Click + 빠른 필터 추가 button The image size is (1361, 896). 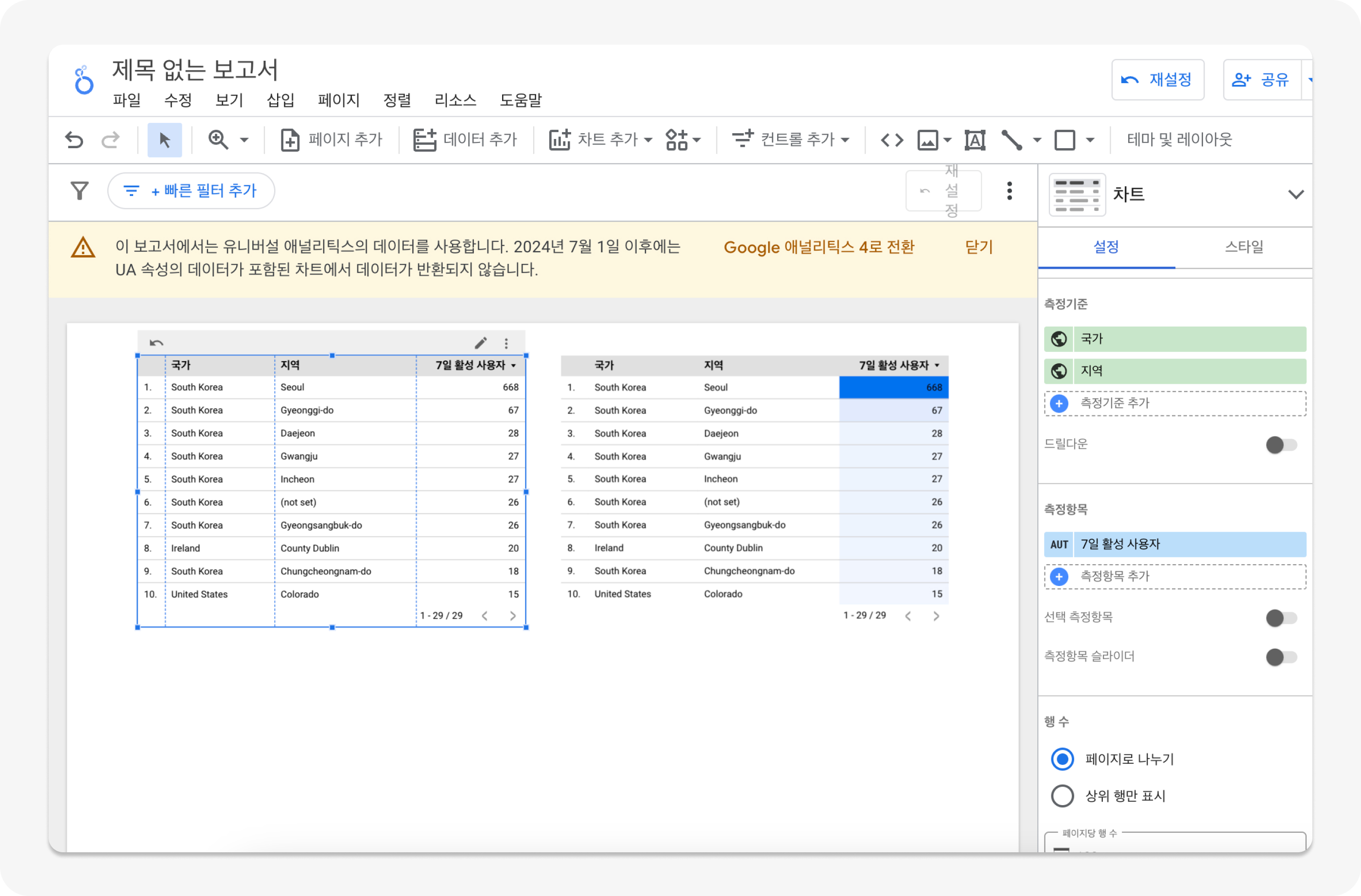[191, 190]
